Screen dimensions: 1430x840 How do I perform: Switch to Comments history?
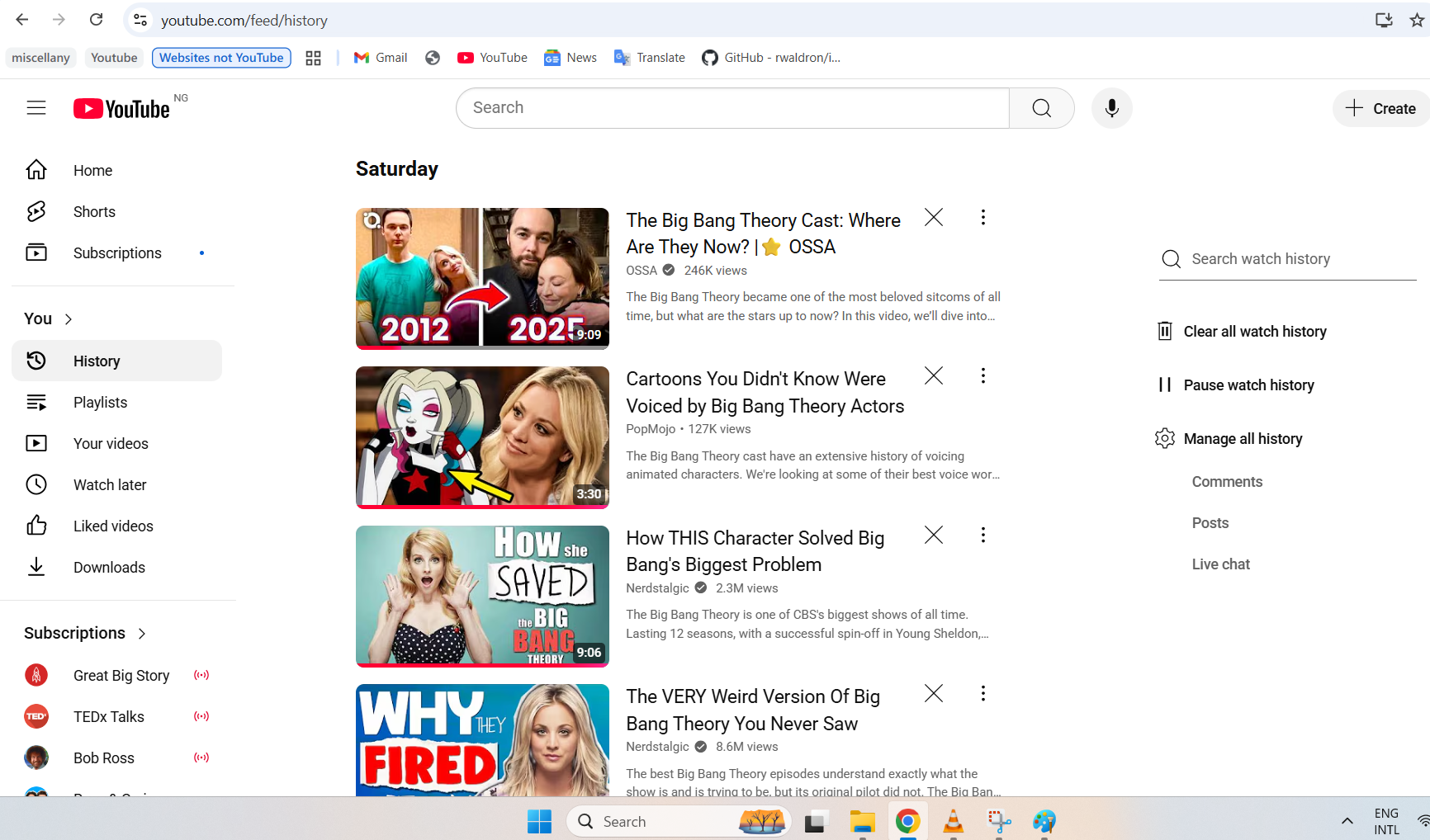click(1227, 481)
